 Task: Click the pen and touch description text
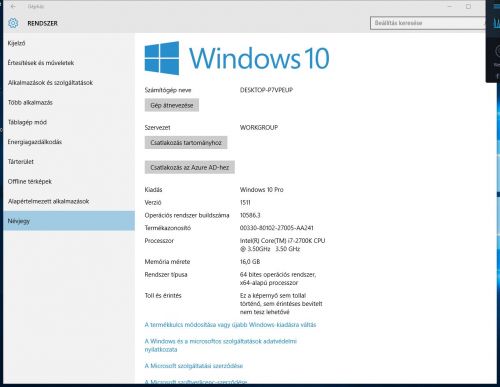click(281, 304)
